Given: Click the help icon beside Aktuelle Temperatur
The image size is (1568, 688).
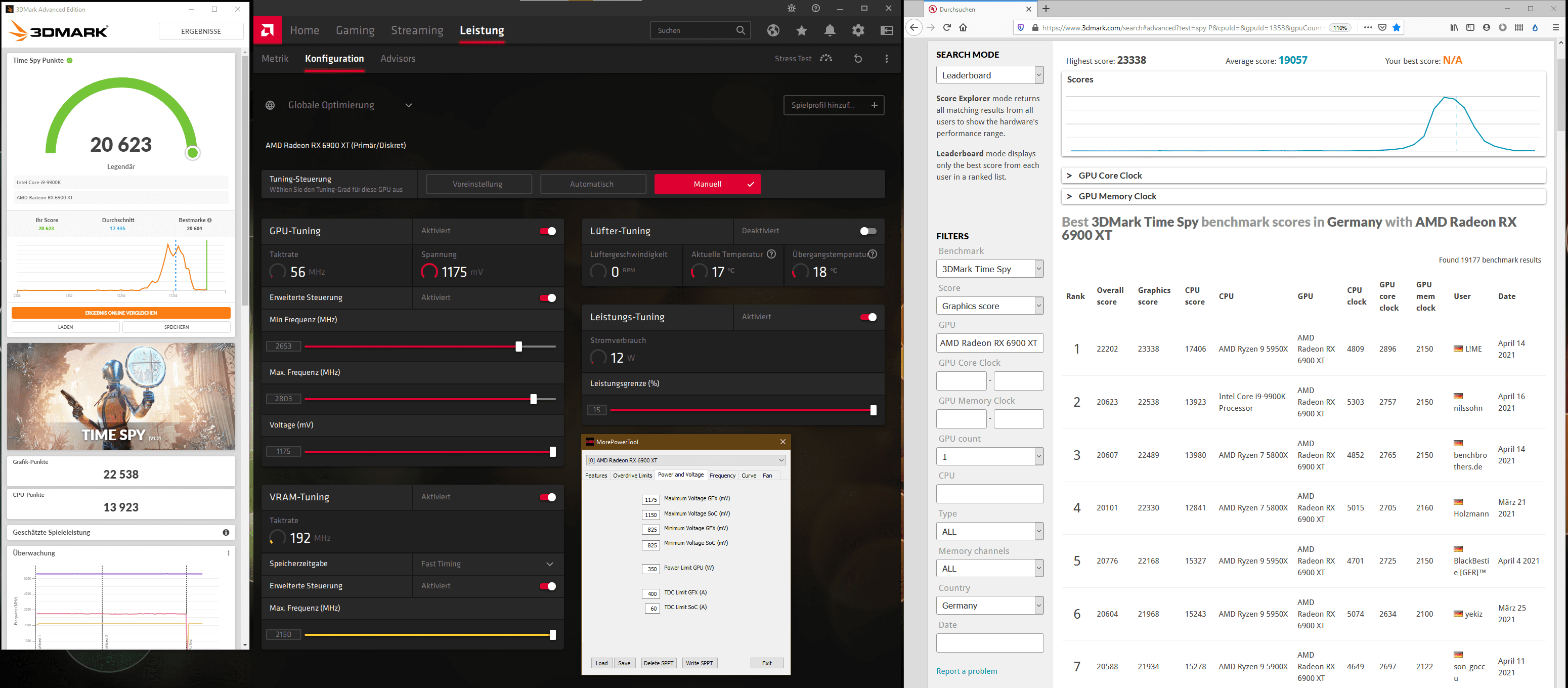Looking at the screenshot, I should (x=771, y=254).
